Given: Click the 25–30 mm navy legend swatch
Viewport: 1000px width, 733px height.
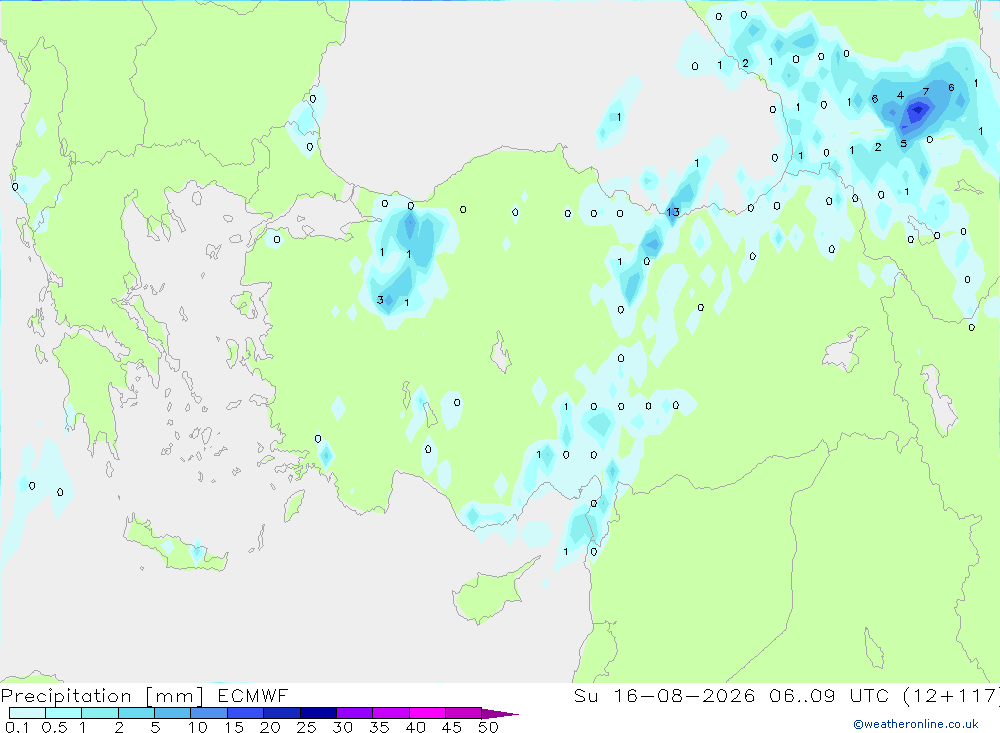Looking at the screenshot, I should coord(318,713).
